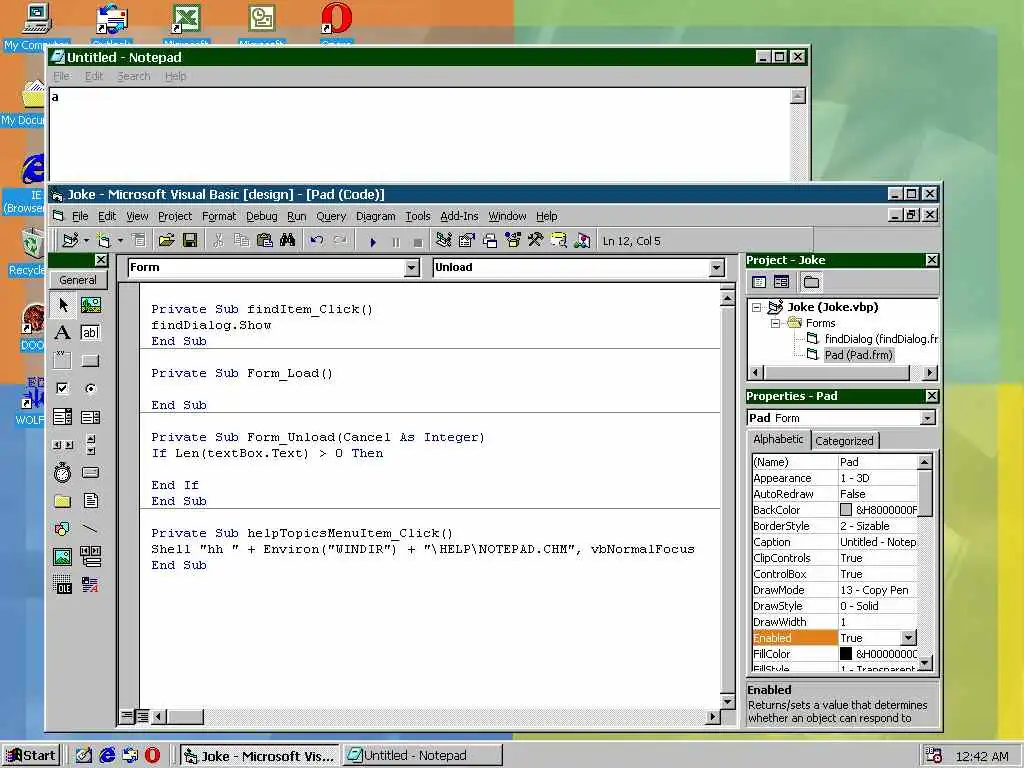Select the TextBox control tool
This screenshot has width=1024, height=768.
click(x=91, y=332)
